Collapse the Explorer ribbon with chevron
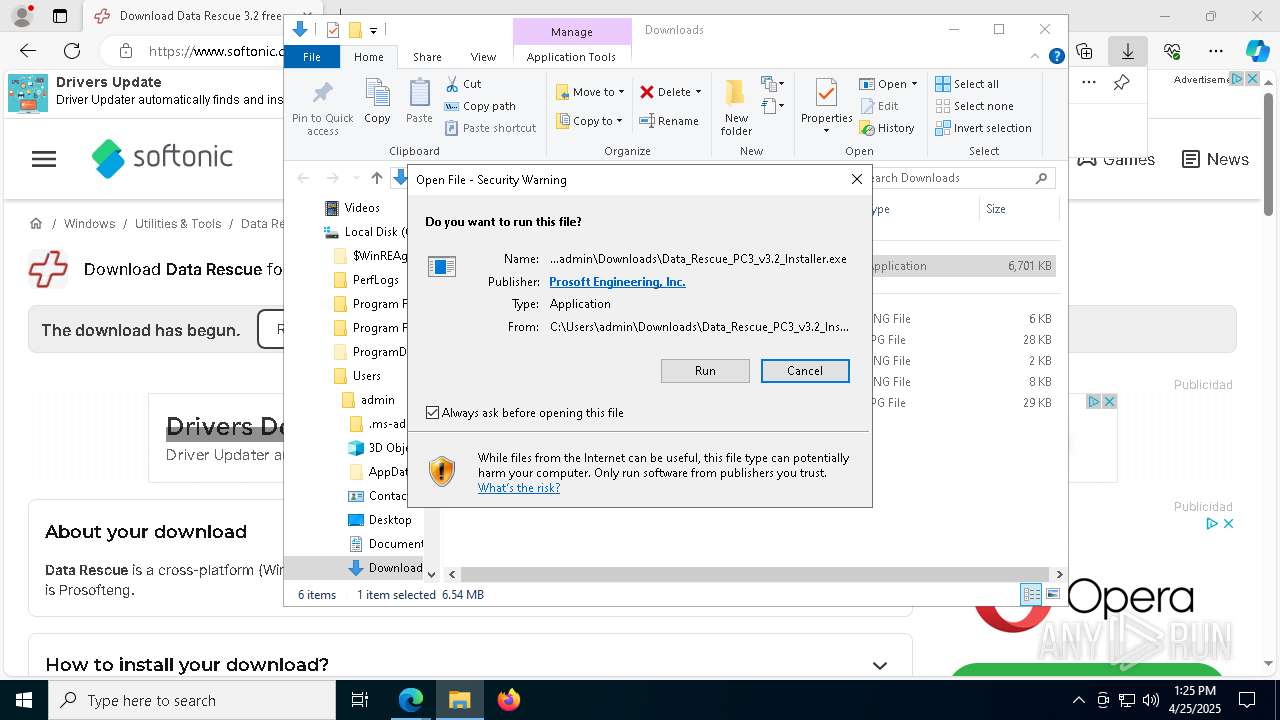Viewport: 1280px width, 720px height. (1035, 57)
